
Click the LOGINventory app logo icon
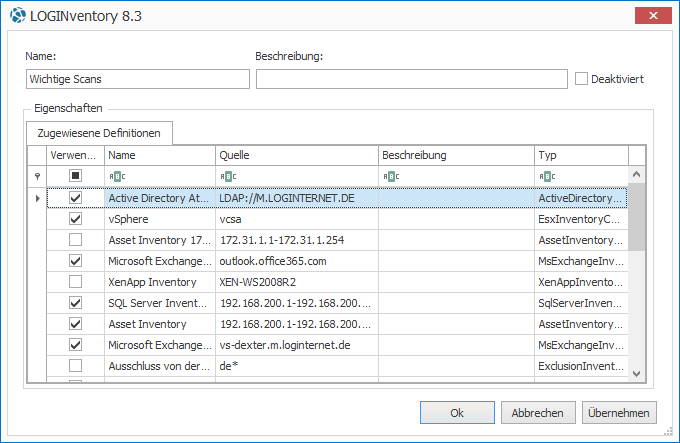tap(18, 15)
